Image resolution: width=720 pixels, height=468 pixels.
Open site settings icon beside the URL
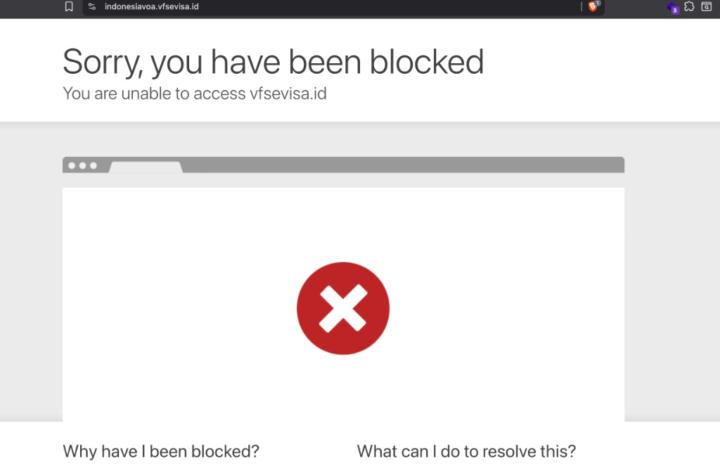pyautogui.click(x=92, y=6)
